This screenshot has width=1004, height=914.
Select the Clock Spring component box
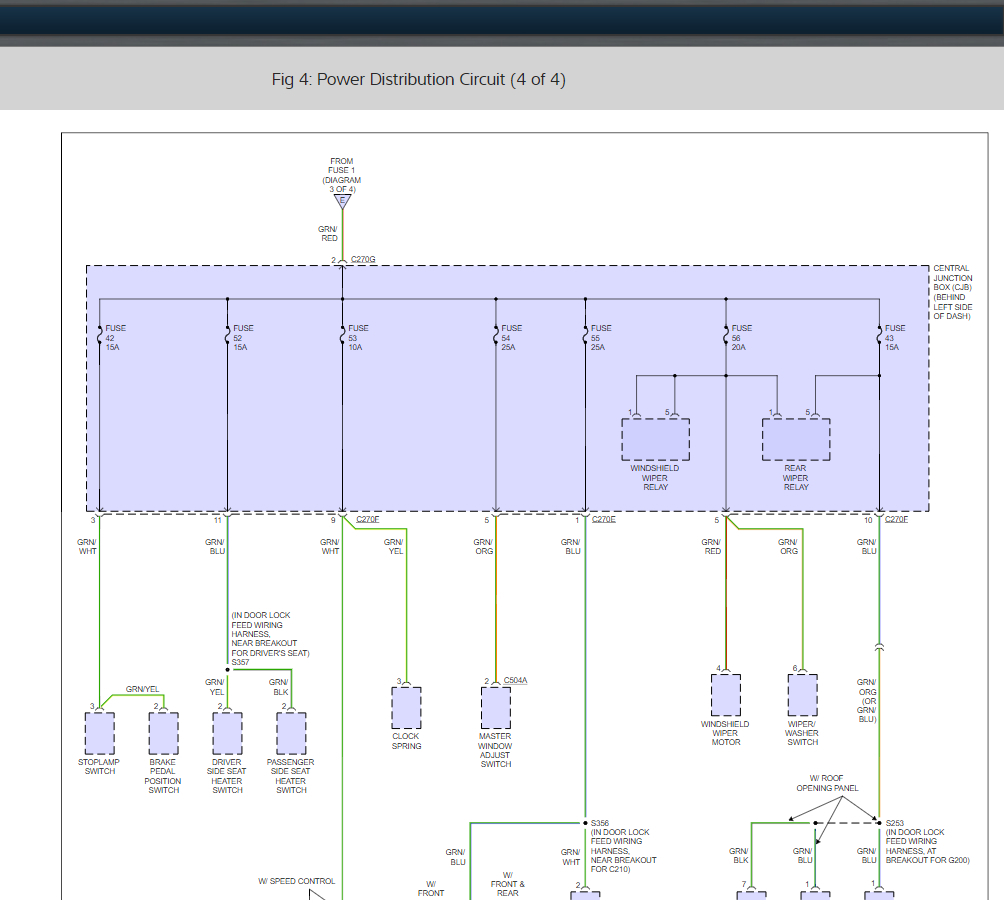click(x=406, y=708)
